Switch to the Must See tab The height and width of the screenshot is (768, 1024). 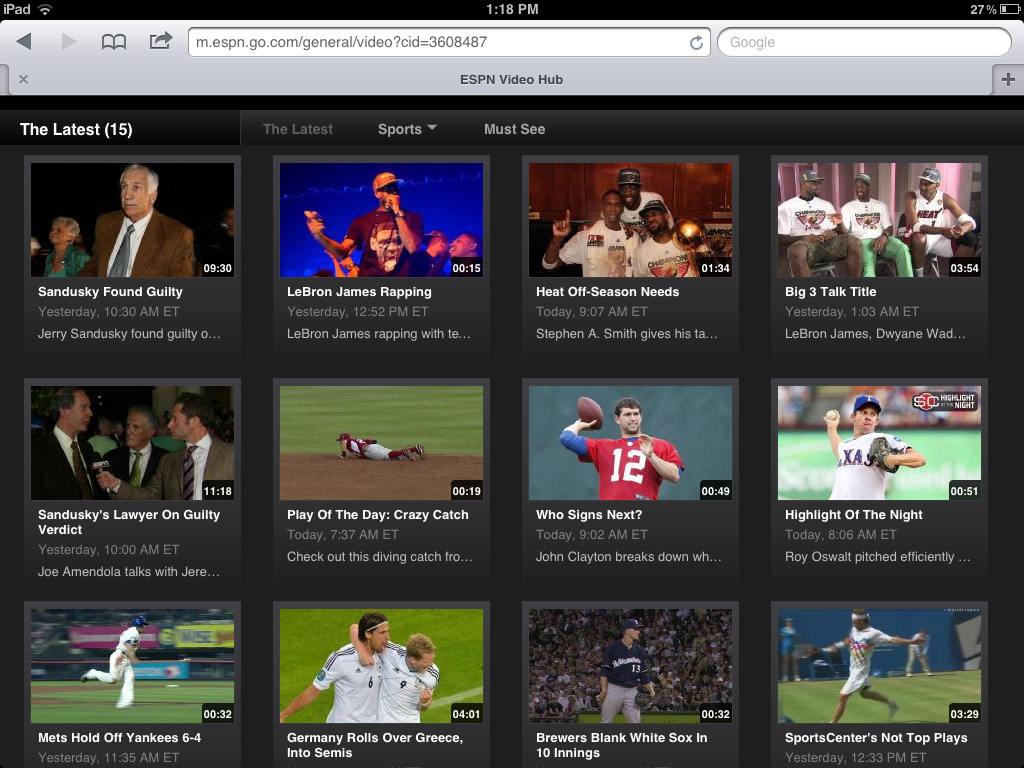tap(515, 129)
